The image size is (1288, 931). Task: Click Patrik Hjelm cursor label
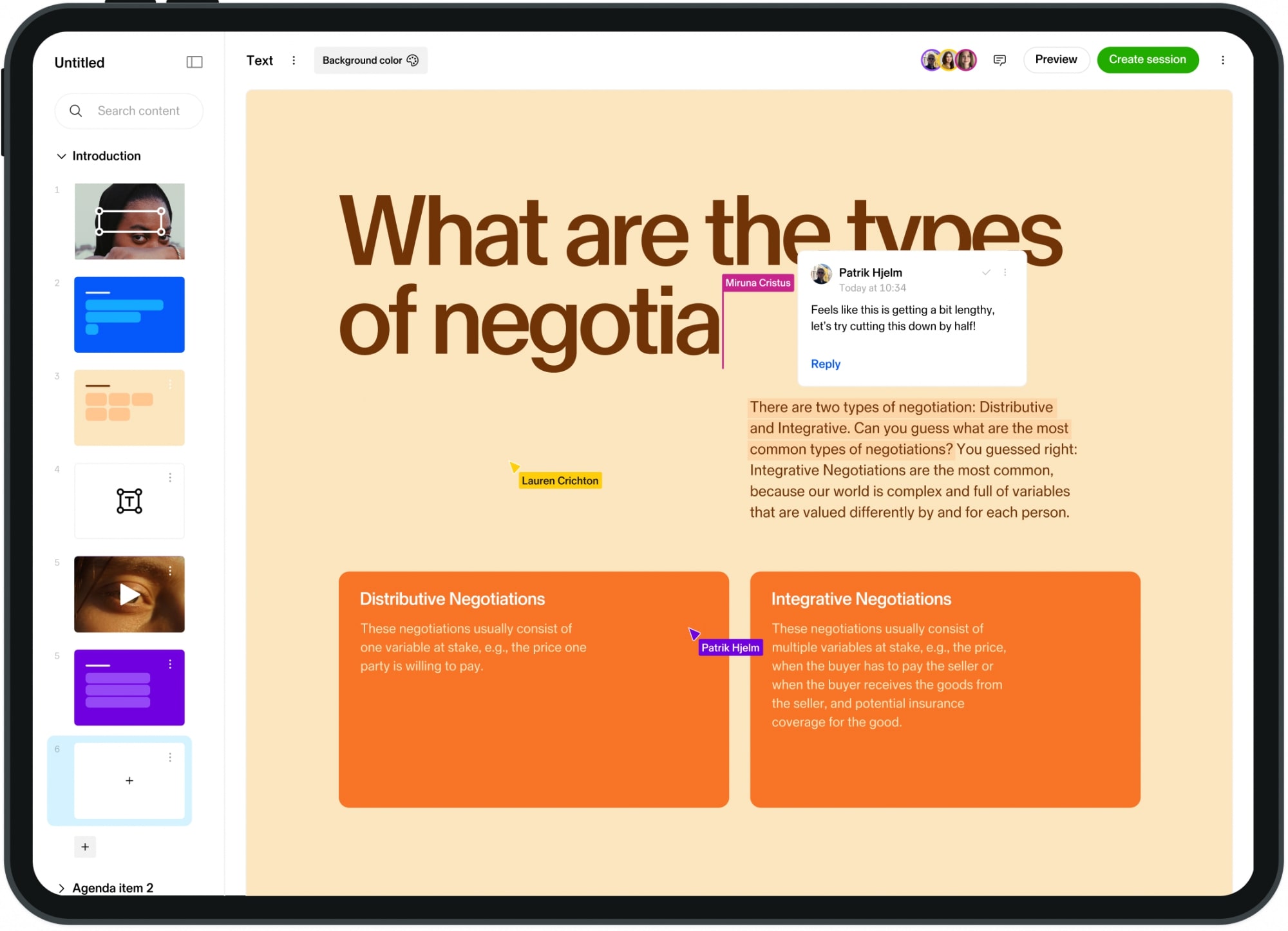tap(730, 648)
